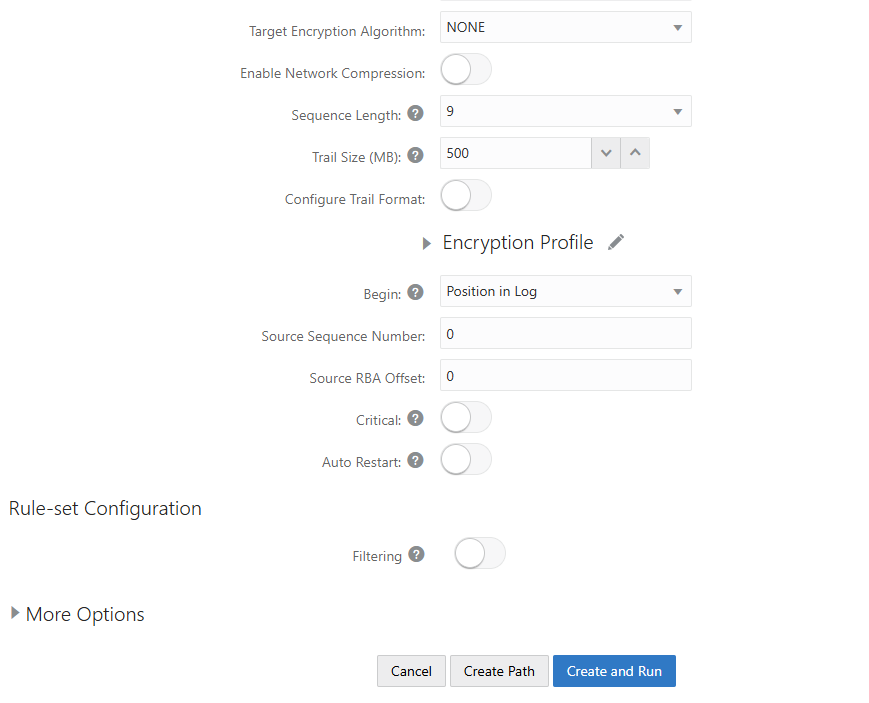Decrease the Trail Size with the down arrow
This screenshot has height=703, width=869.
(606, 153)
